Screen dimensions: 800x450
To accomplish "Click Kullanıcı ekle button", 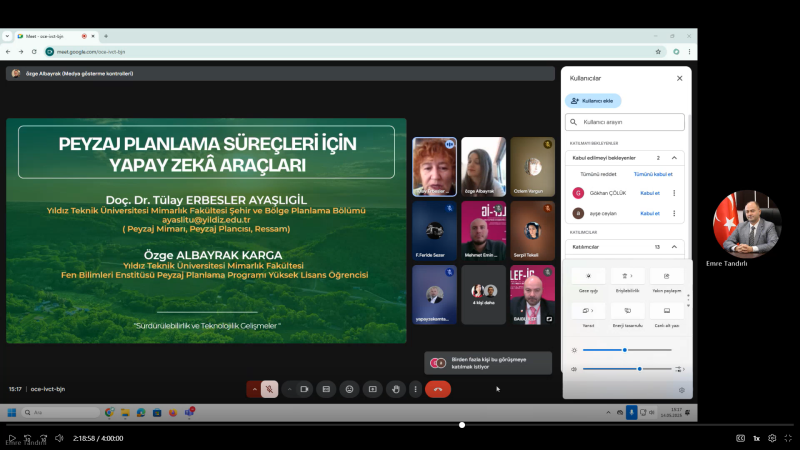I will coord(593,101).
